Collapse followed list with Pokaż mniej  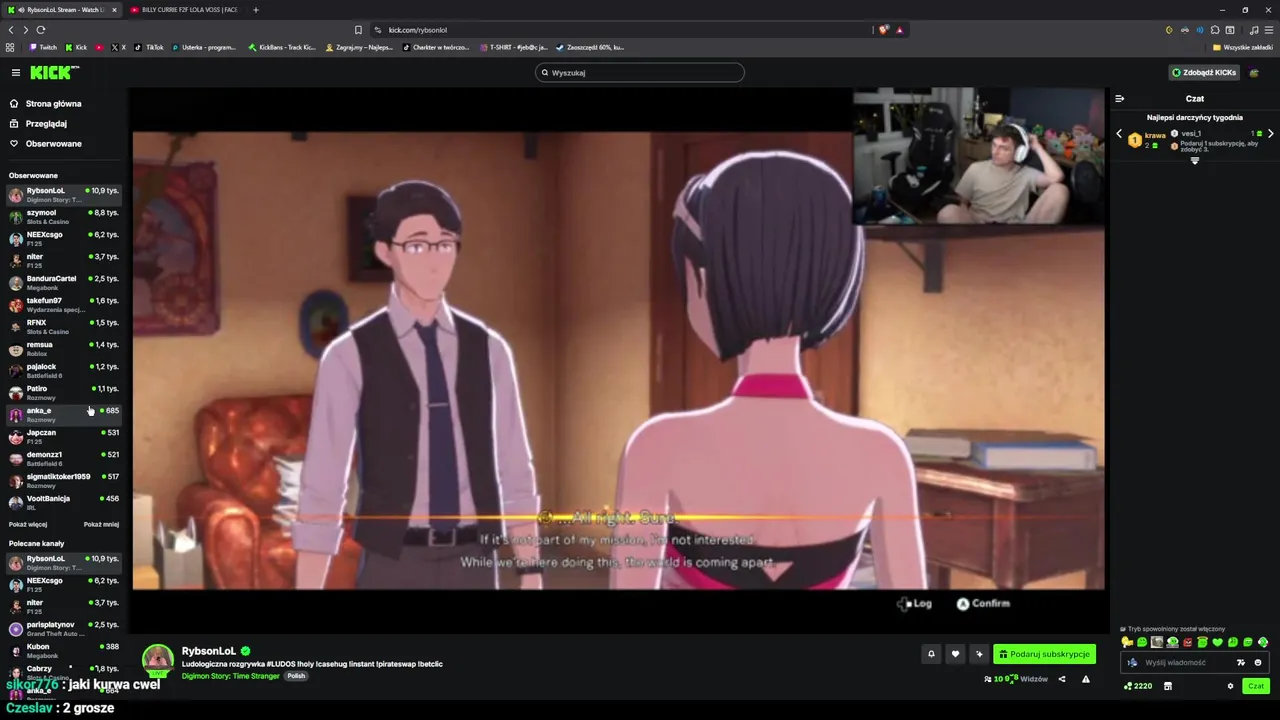[101, 524]
